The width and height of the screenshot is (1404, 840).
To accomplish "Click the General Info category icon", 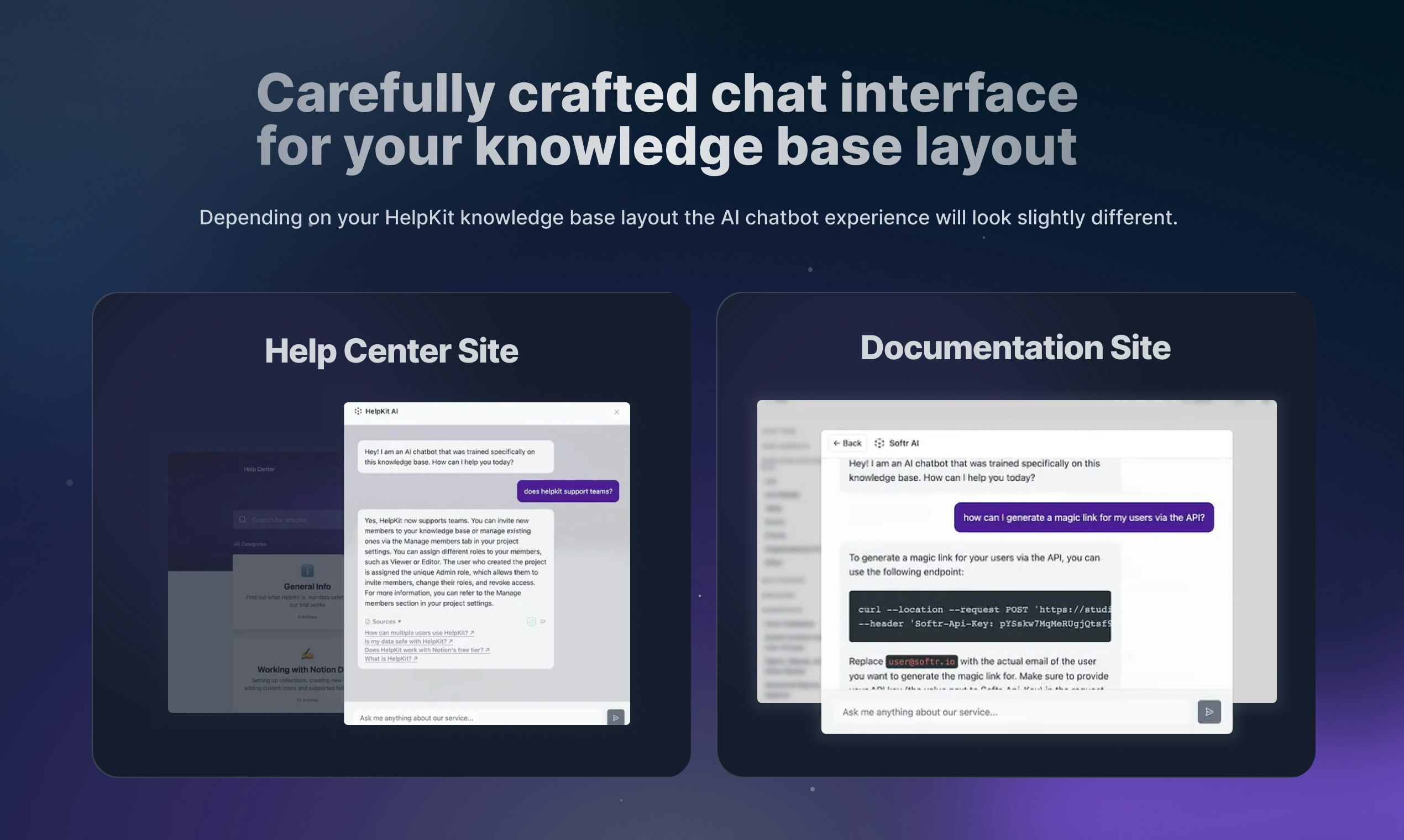I will tap(307, 570).
